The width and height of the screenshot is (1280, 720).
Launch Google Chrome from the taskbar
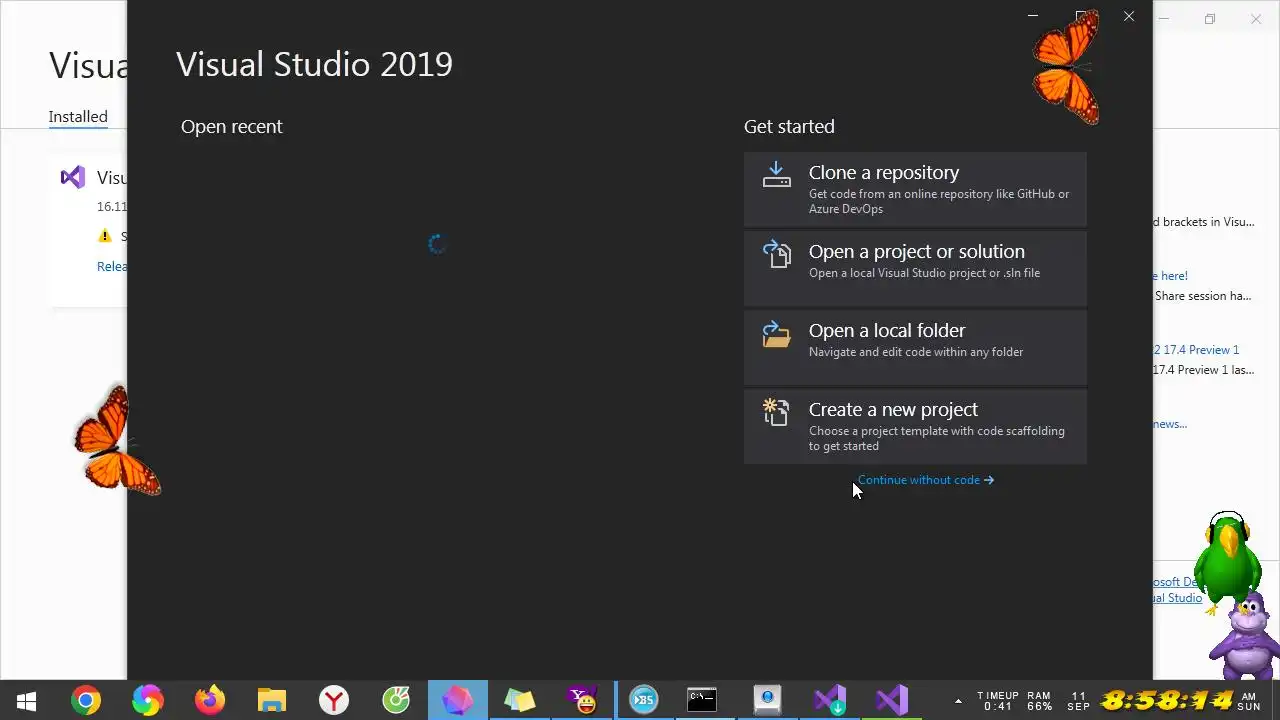(x=86, y=700)
